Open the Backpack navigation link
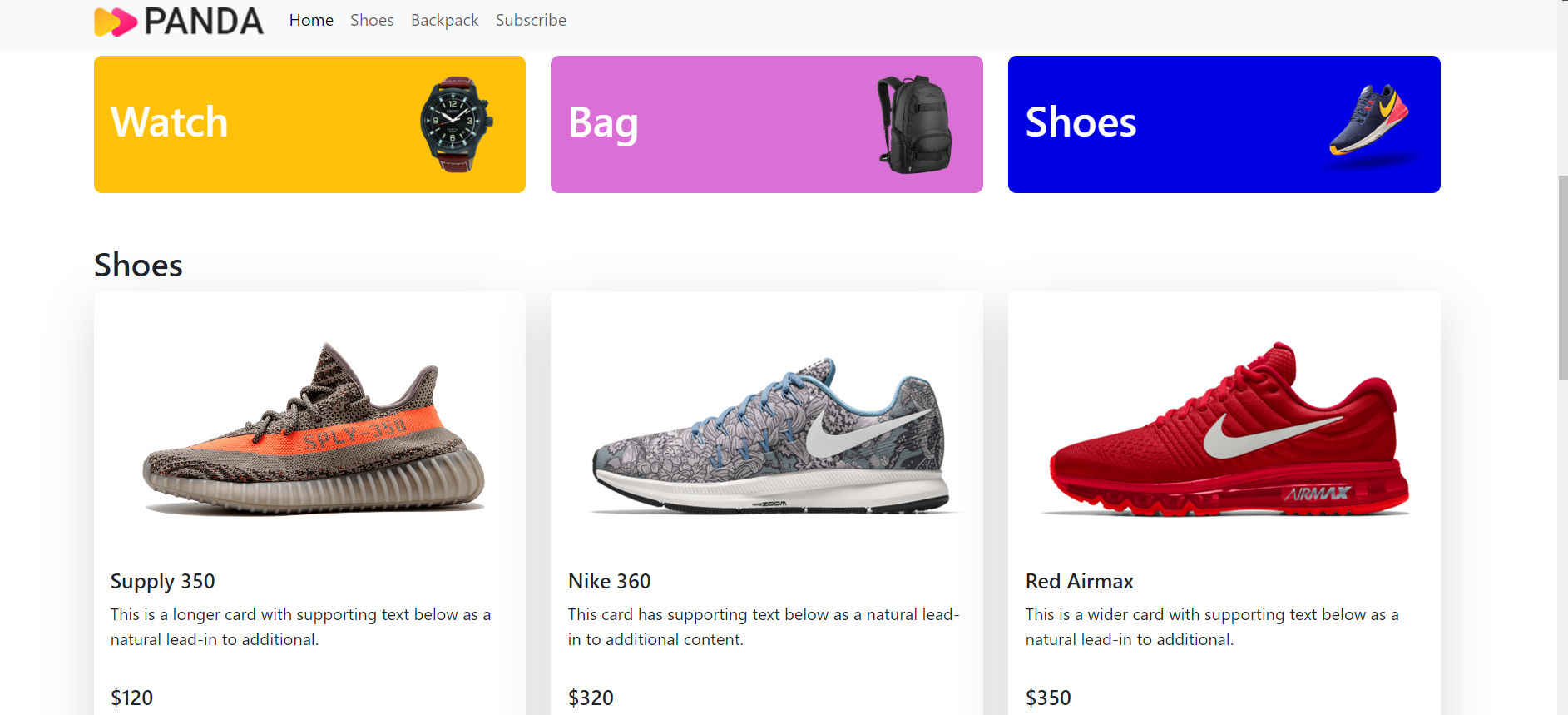The image size is (1568, 715). [444, 20]
